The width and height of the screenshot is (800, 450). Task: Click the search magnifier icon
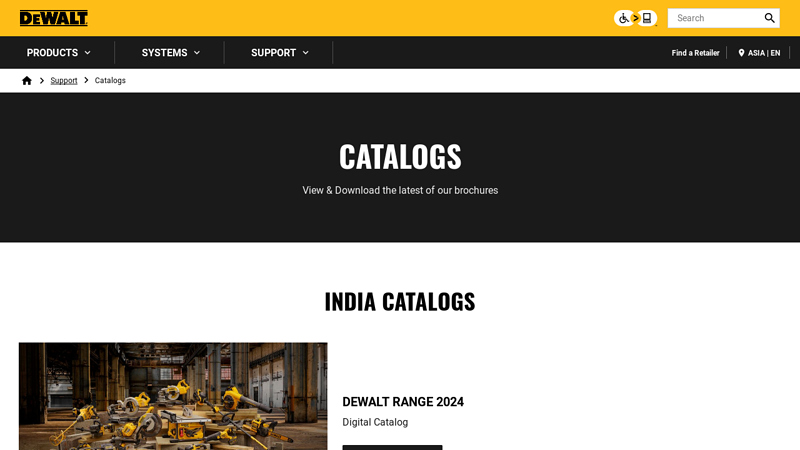click(769, 18)
